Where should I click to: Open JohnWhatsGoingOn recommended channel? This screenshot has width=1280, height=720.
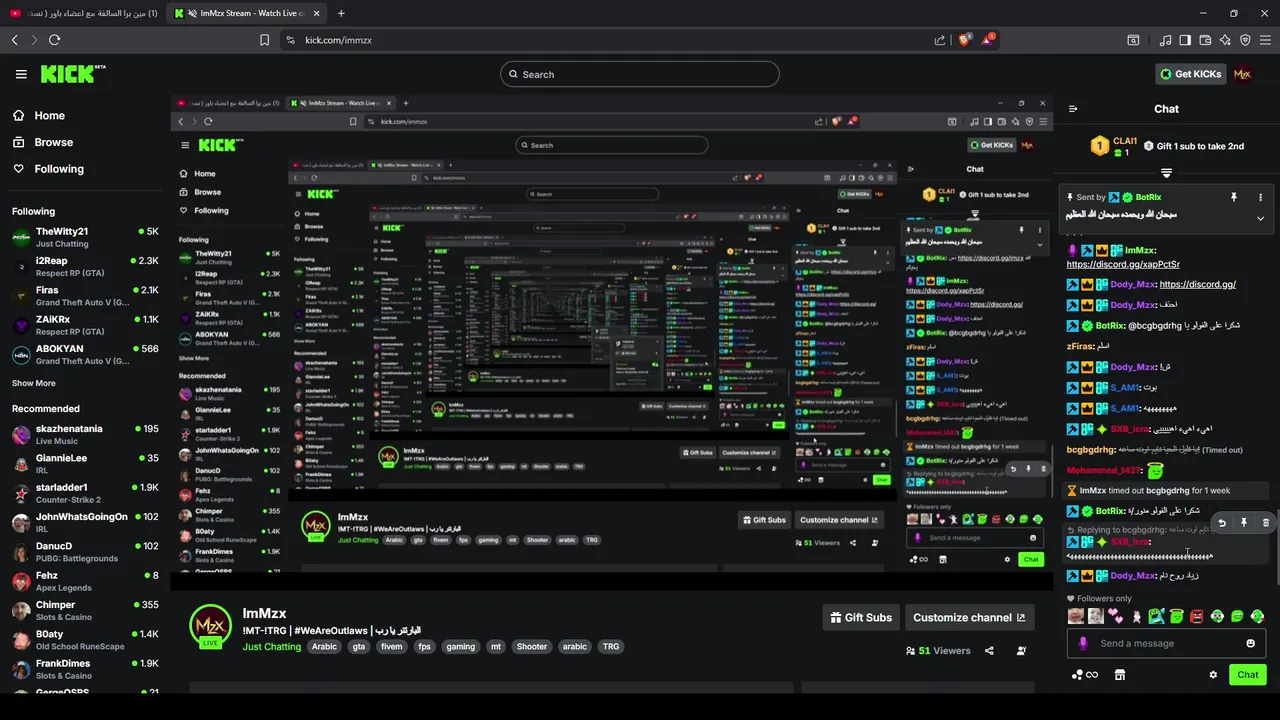pos(85,522)
